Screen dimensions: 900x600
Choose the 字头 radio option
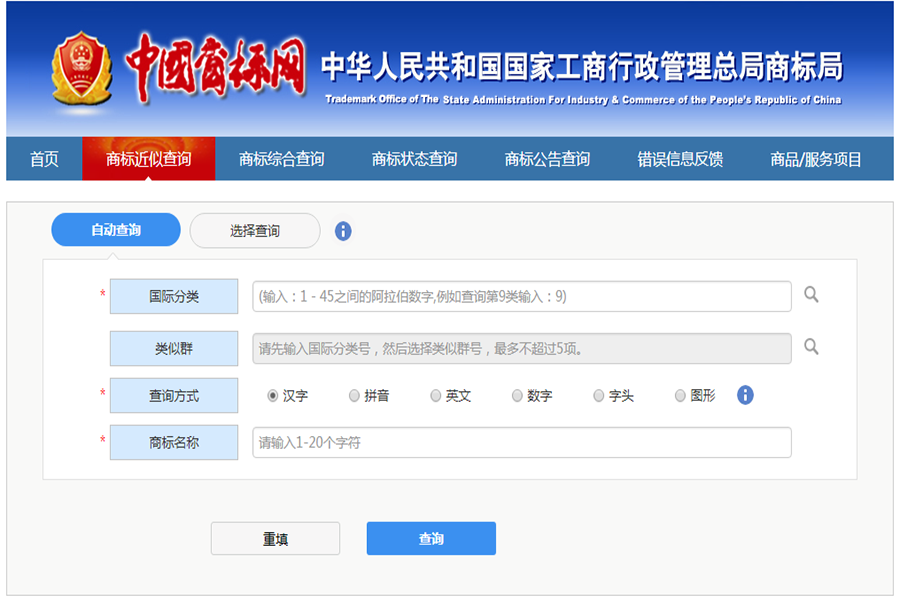coord(599,396)
